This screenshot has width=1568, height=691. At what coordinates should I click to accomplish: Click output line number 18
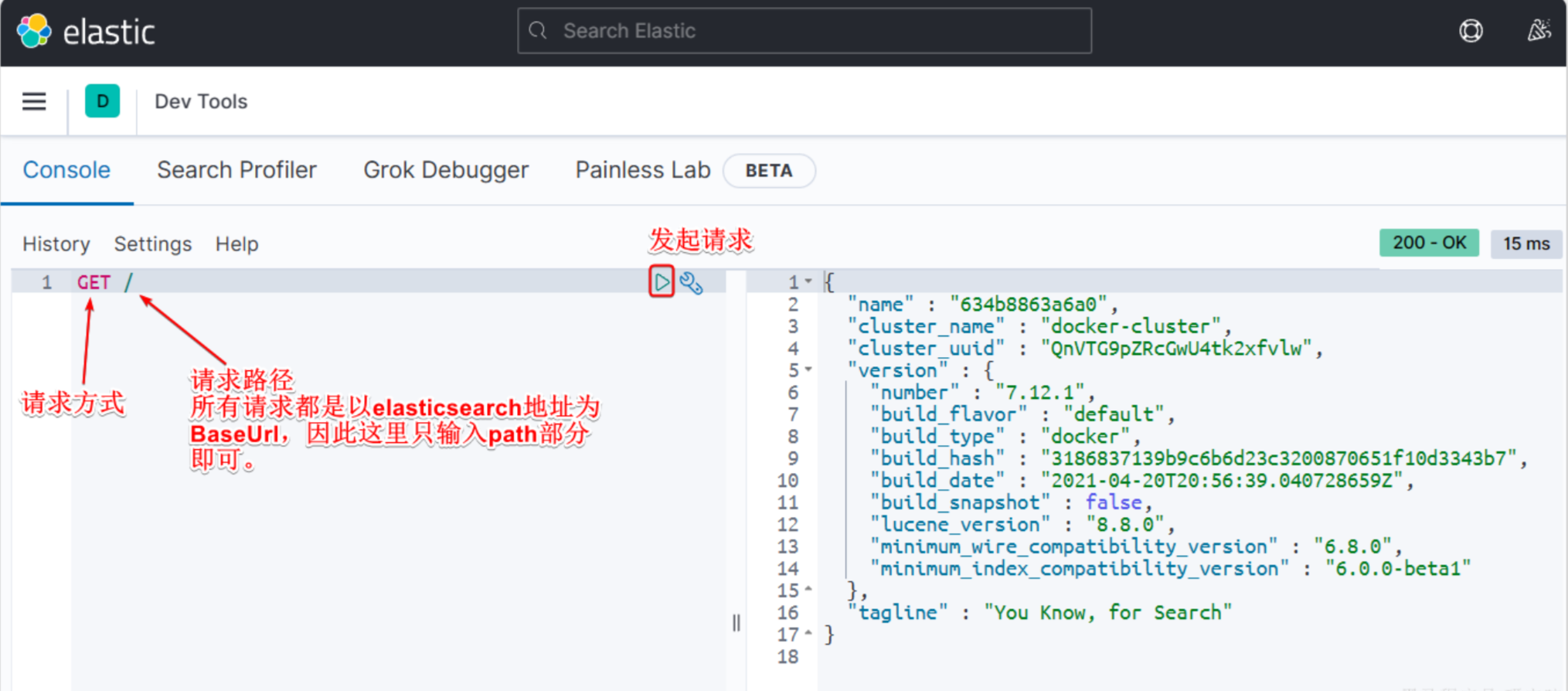pyautogui.click(x=787, y=657)
